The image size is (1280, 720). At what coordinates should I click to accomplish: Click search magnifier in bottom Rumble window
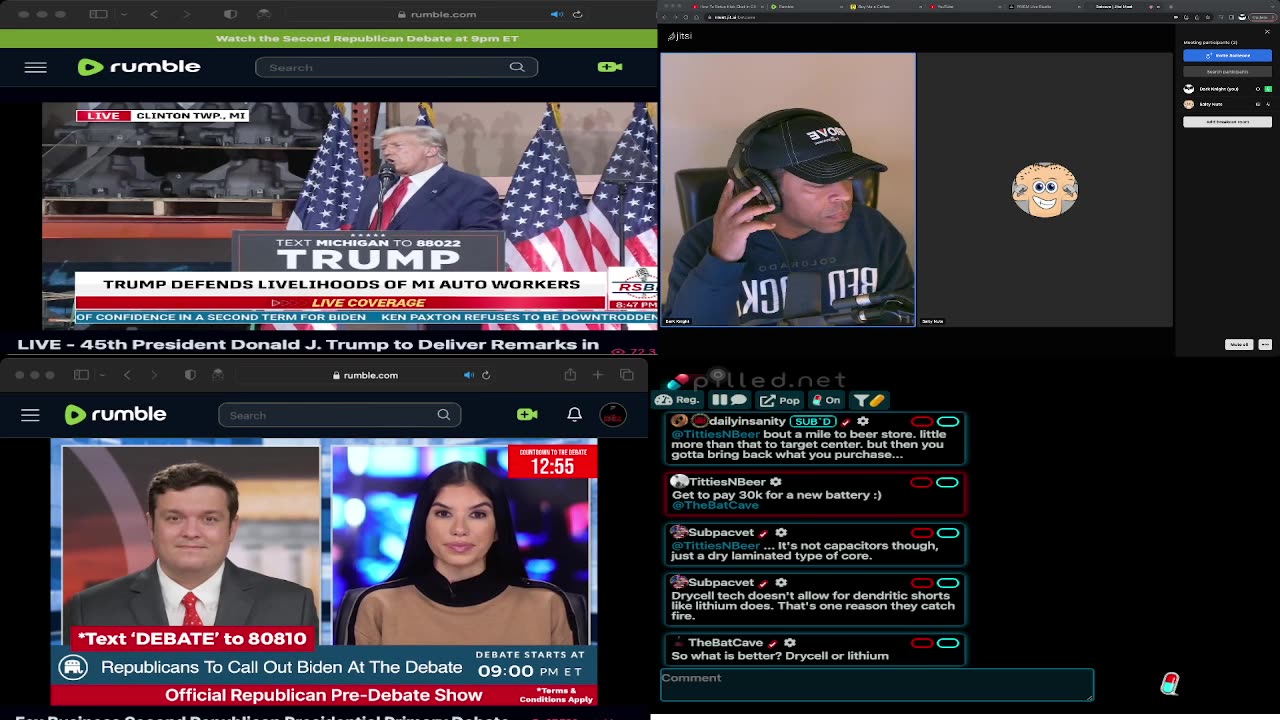click(444, 415)
